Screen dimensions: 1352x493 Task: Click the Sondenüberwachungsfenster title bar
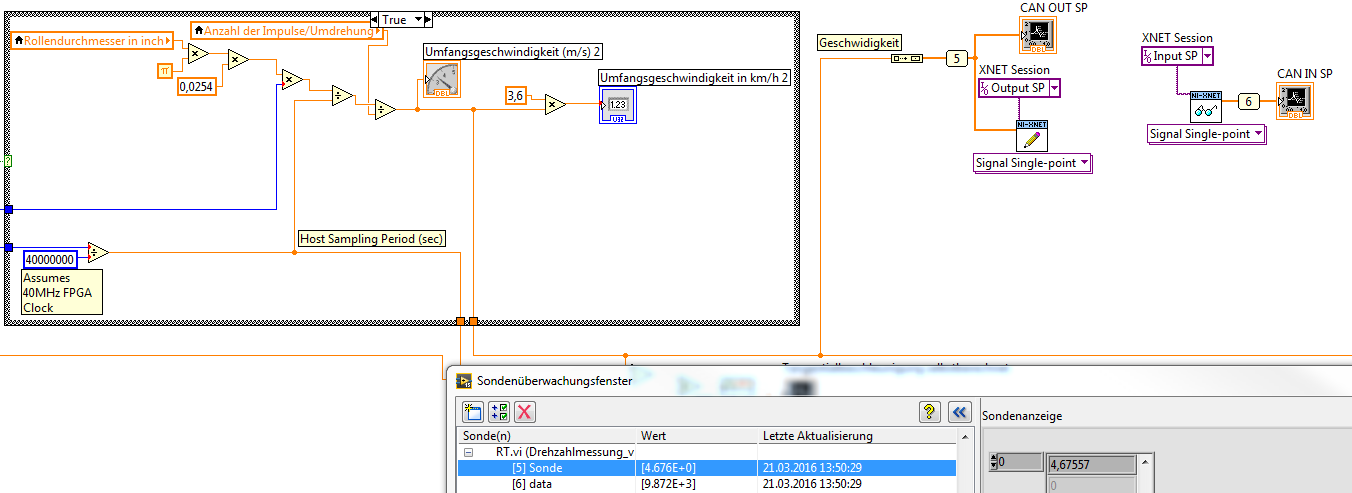click(x=899, y=380)
